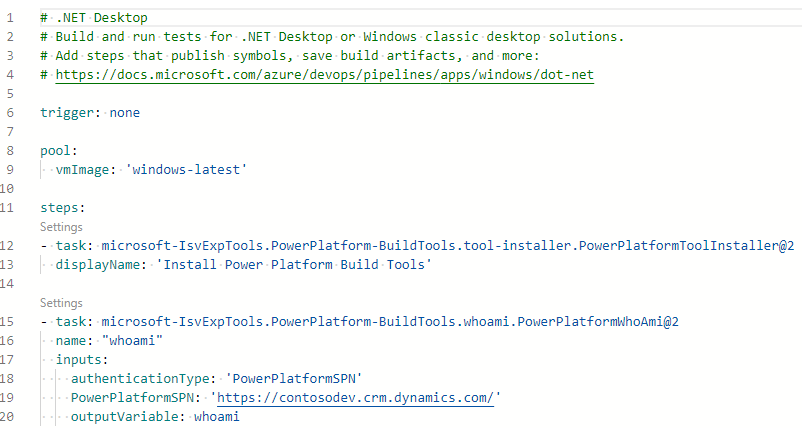Open the docs.microsoft.com dot-net documentation URL
The width and height of the screenshot is (802, 428).
coord(325,75)
